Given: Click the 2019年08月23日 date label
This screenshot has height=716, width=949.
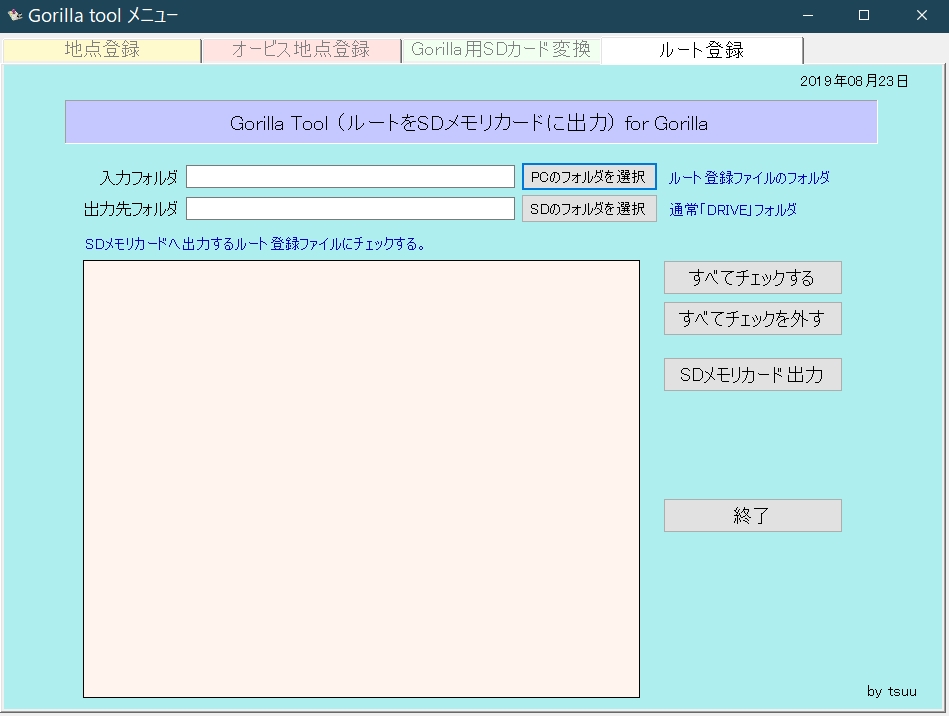Looking at the screenshot, I should pyautogui.click(x=854, y=82).
